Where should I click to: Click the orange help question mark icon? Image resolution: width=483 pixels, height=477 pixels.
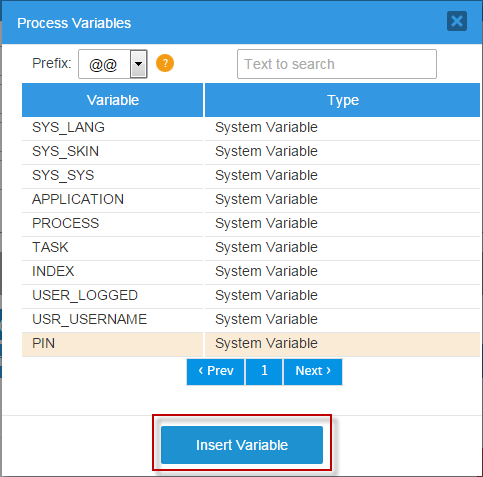(165, 63)
